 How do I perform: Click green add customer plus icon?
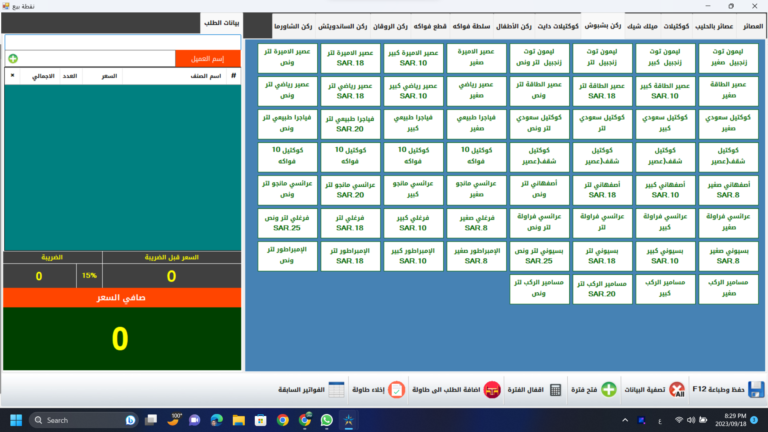[x=13, y=59]
